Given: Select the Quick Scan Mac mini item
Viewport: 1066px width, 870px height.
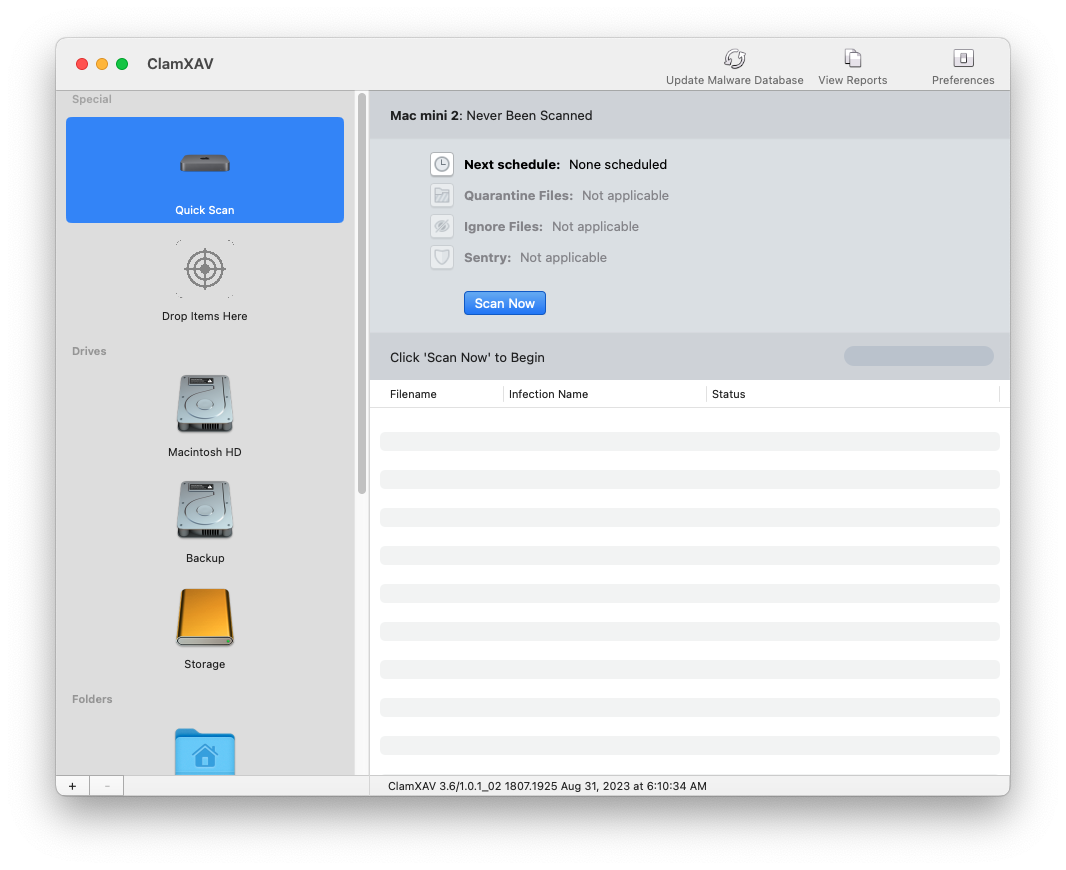Looking at the screenshot, I should [x=205, y=170].
